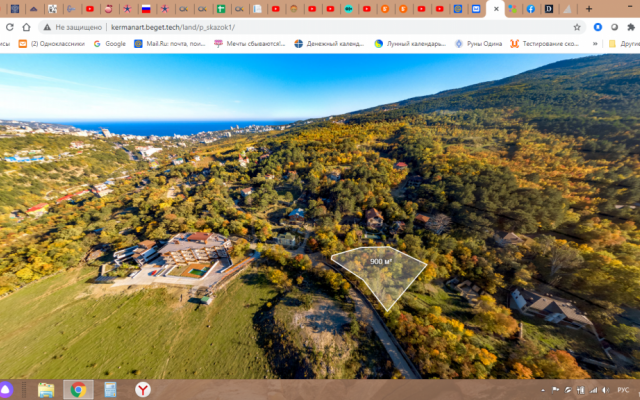Image resolution: width=640 pixels, height=400 pixels.
Task: Open the Alice assistant in the taskbar
Action: 6,390
